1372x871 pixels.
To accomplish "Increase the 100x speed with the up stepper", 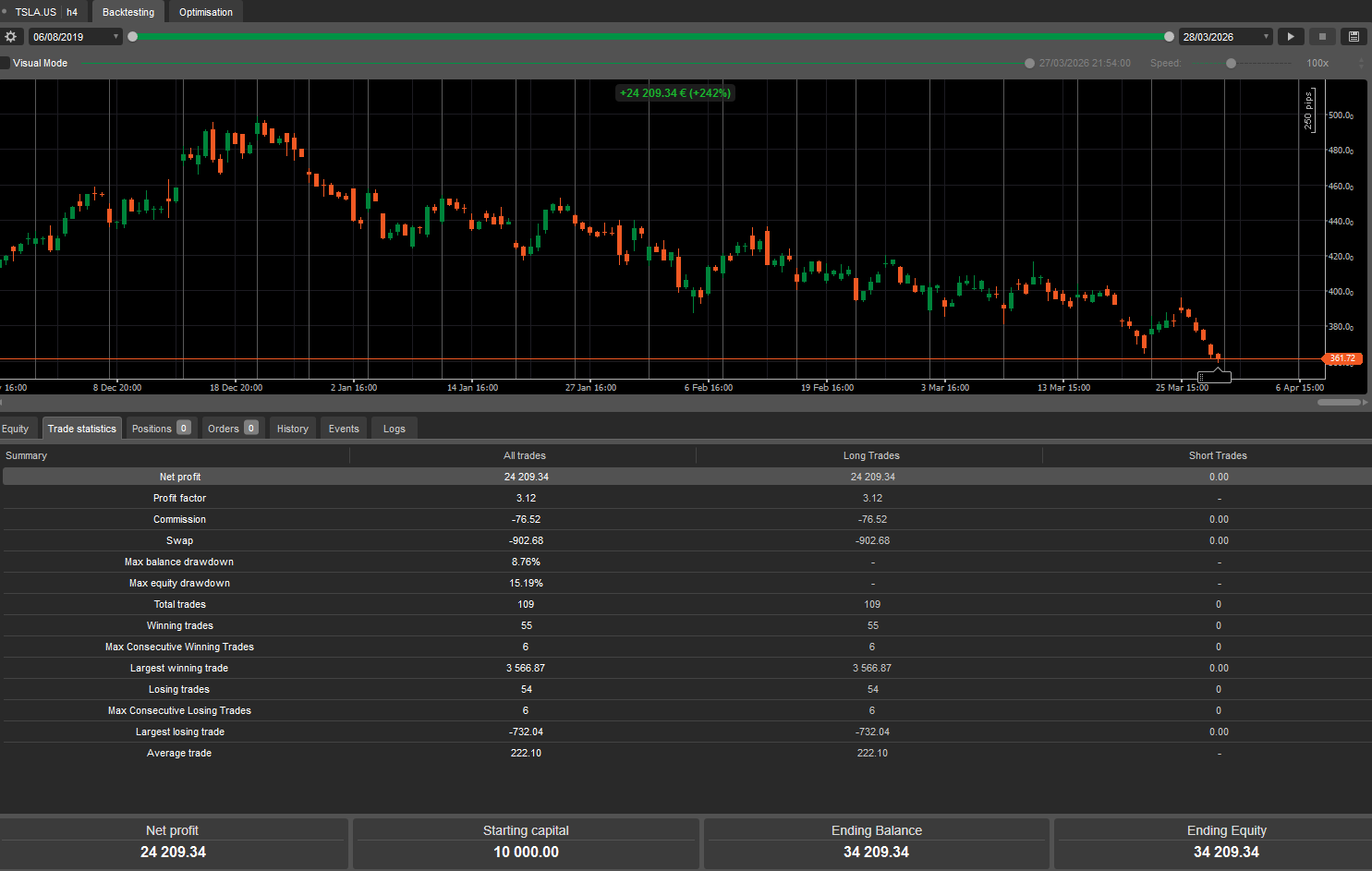I will pos(1360,59).
